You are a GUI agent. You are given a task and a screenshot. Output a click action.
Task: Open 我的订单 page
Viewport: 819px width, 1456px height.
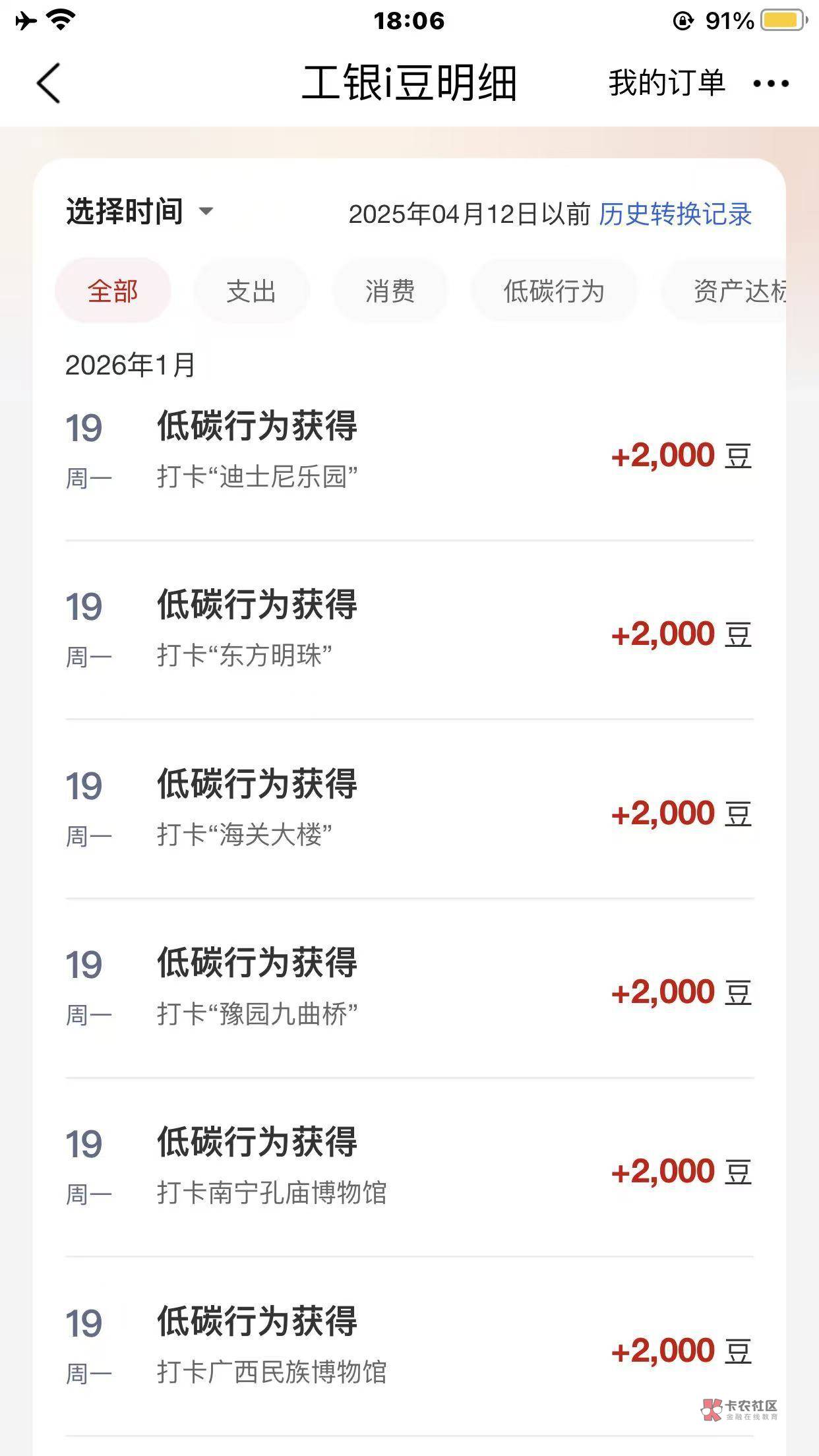point(667,84)
